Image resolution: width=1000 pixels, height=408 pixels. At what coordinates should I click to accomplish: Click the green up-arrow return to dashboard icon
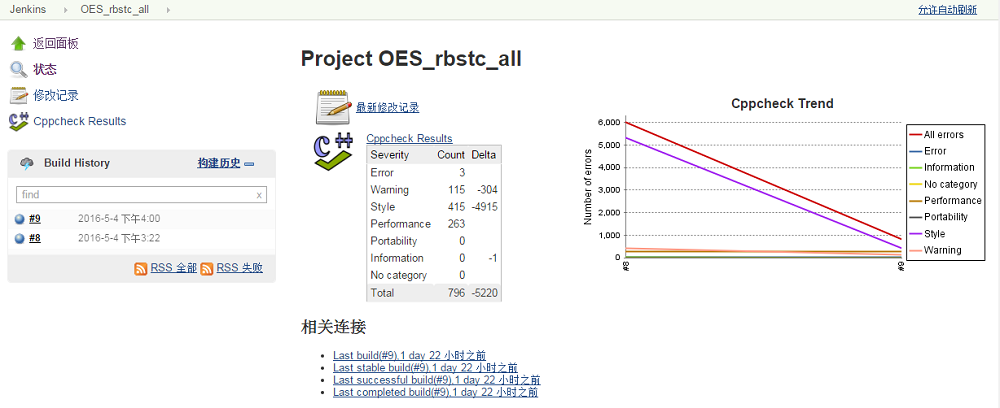click(x=18, y=43)
